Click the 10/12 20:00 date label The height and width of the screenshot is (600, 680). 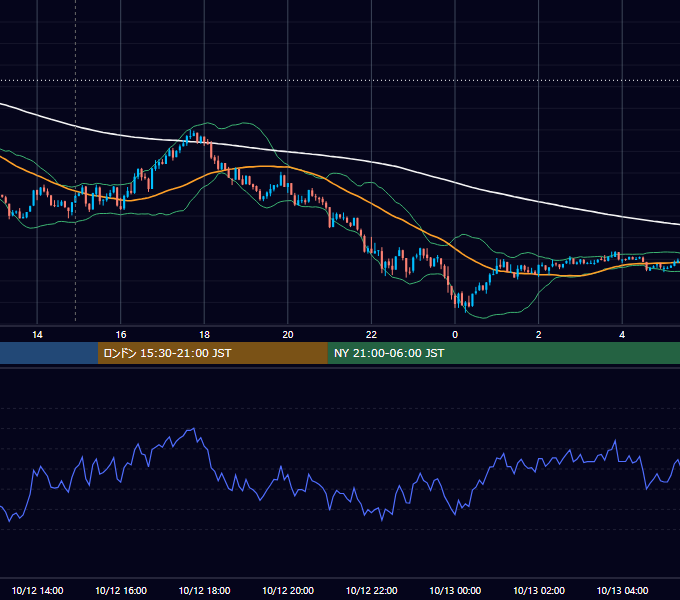pyautogui.click(x=288, y=590)
